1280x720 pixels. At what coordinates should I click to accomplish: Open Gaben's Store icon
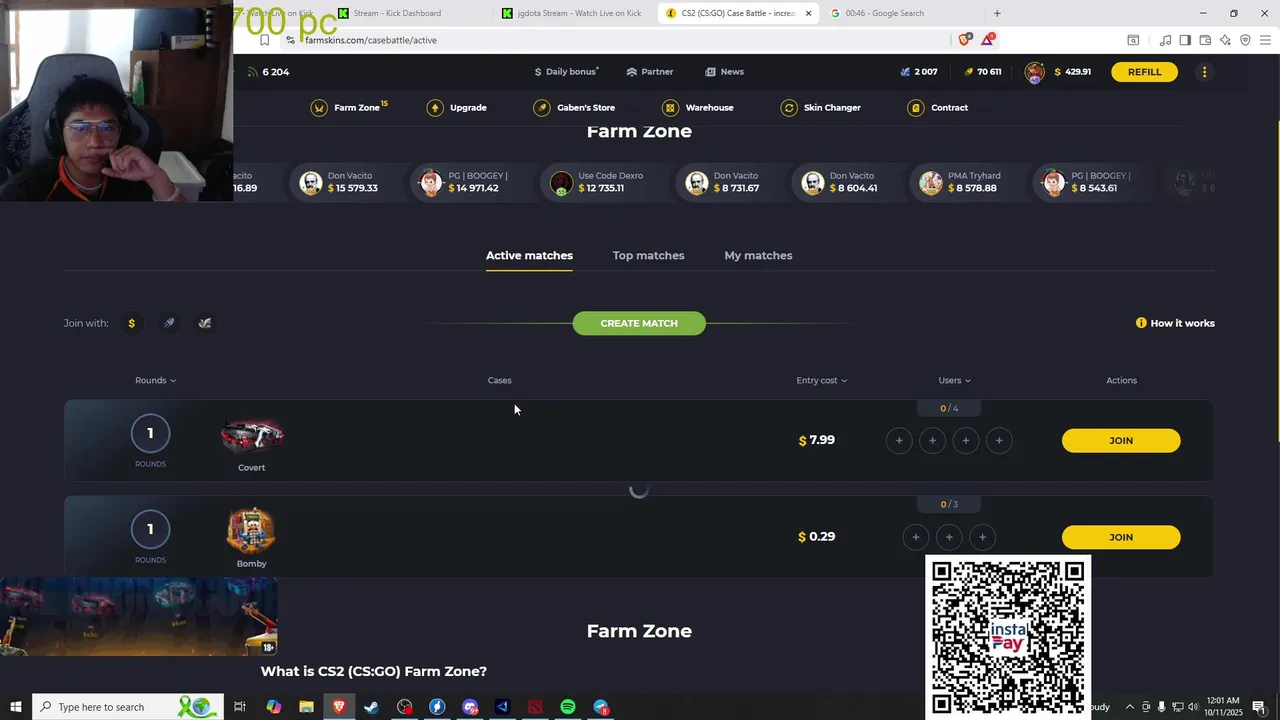pos(542,108)
